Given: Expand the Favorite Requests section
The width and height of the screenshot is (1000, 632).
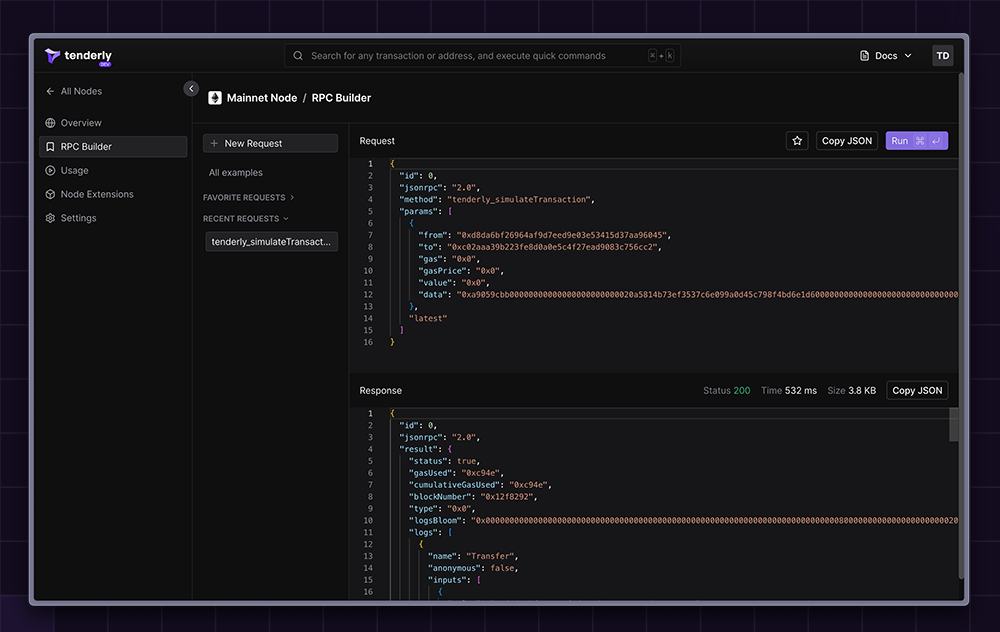Looking at the screenshot, I should pyautogui.click(x=249, y=198).
